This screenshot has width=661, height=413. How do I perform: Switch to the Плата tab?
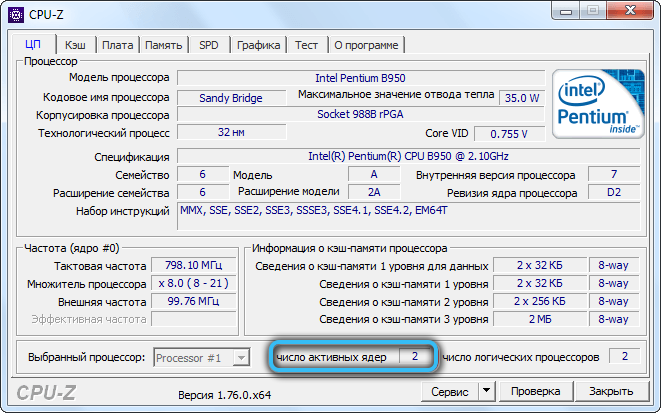pyautogui.click(x=117, y=45)
